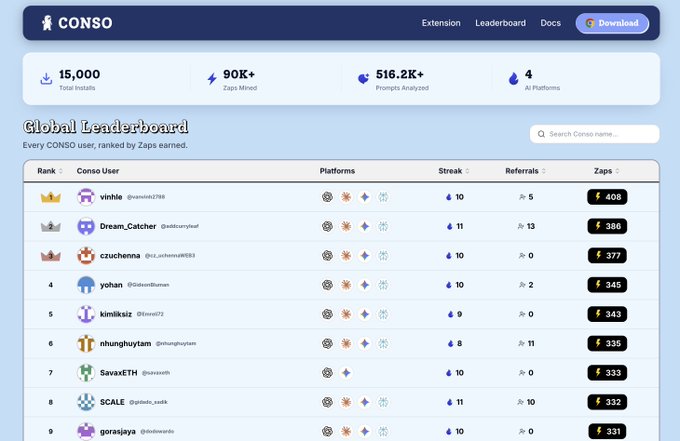Click the CONSO logo in the header
The width and height of the screenshot is (680, 441).
point(77,23)
